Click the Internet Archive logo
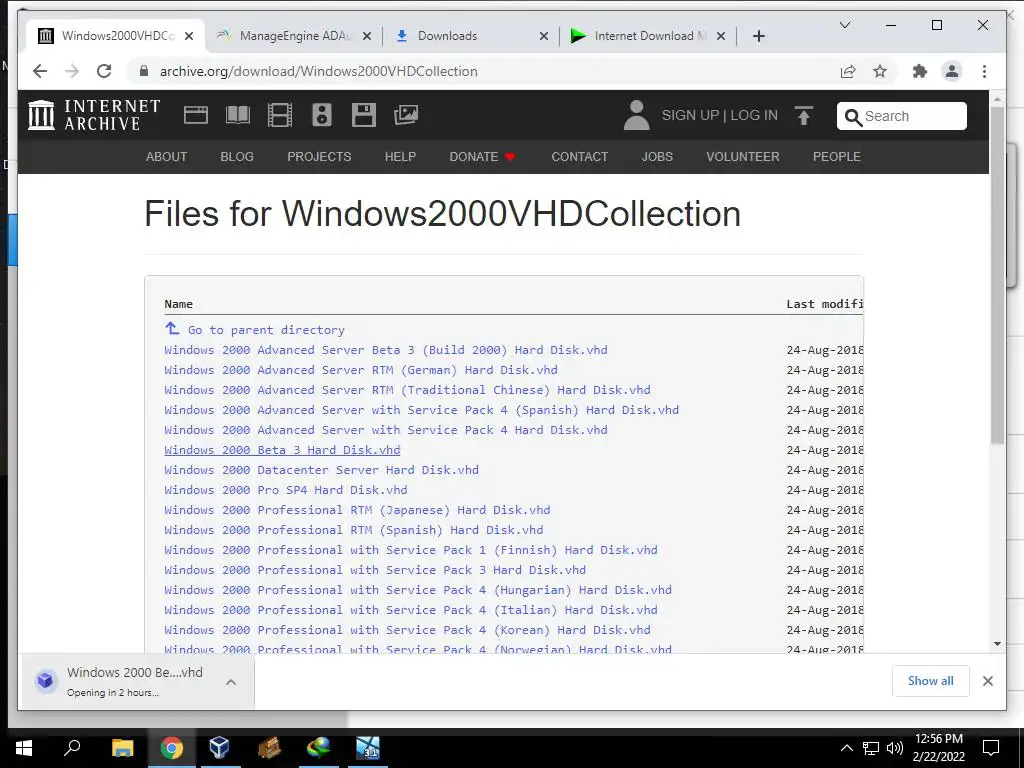The width and height of the screenshot is (1024, 768). (93, 115)
